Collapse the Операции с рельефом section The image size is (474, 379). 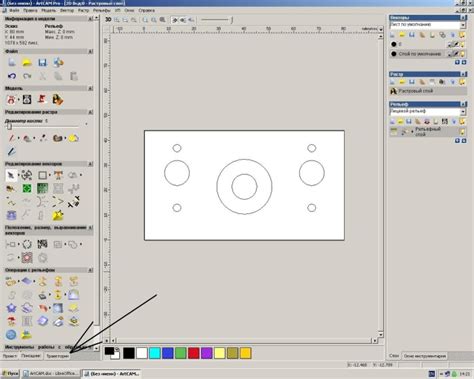pos(90,270)
